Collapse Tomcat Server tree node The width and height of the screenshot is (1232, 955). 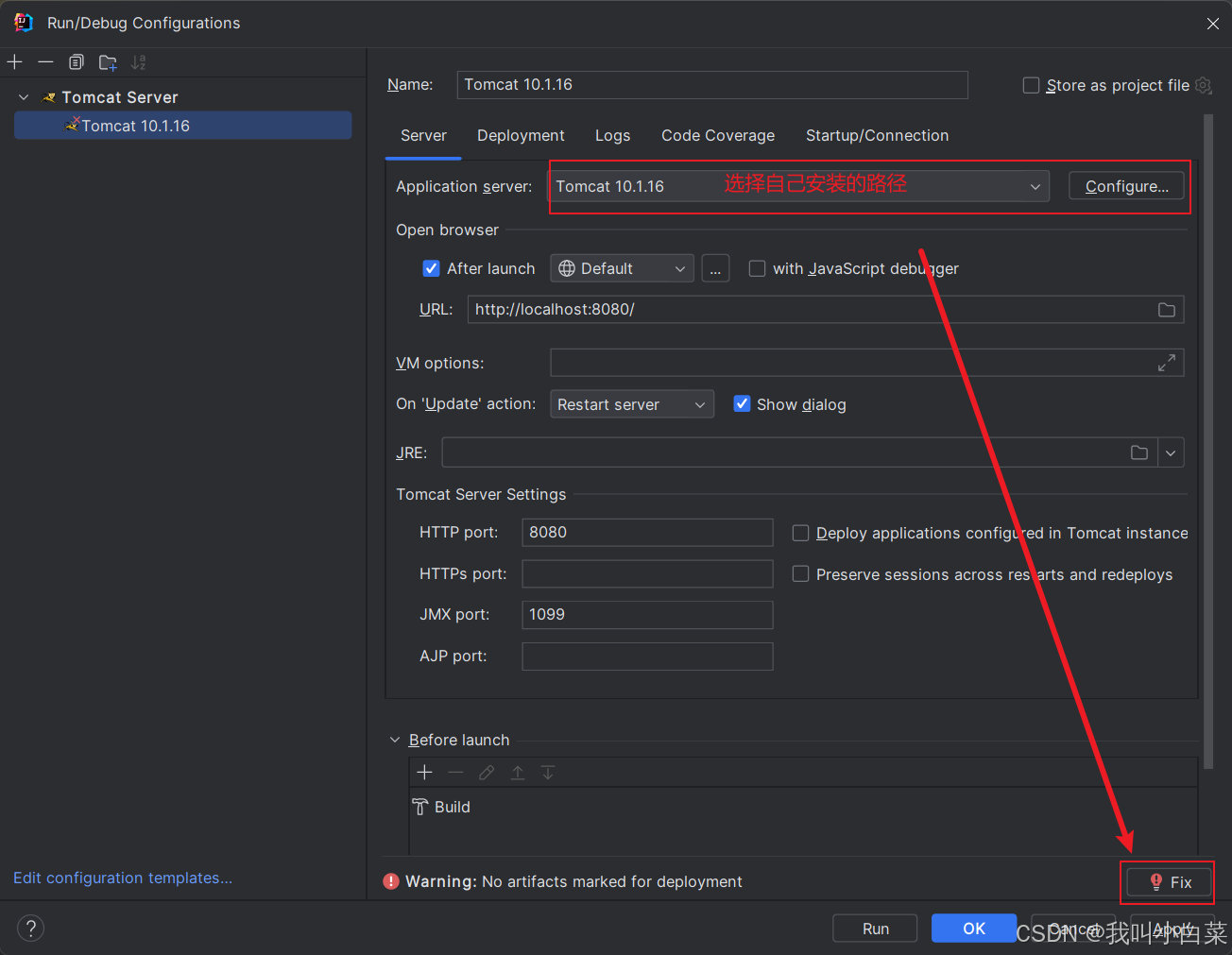coord(24,97)
